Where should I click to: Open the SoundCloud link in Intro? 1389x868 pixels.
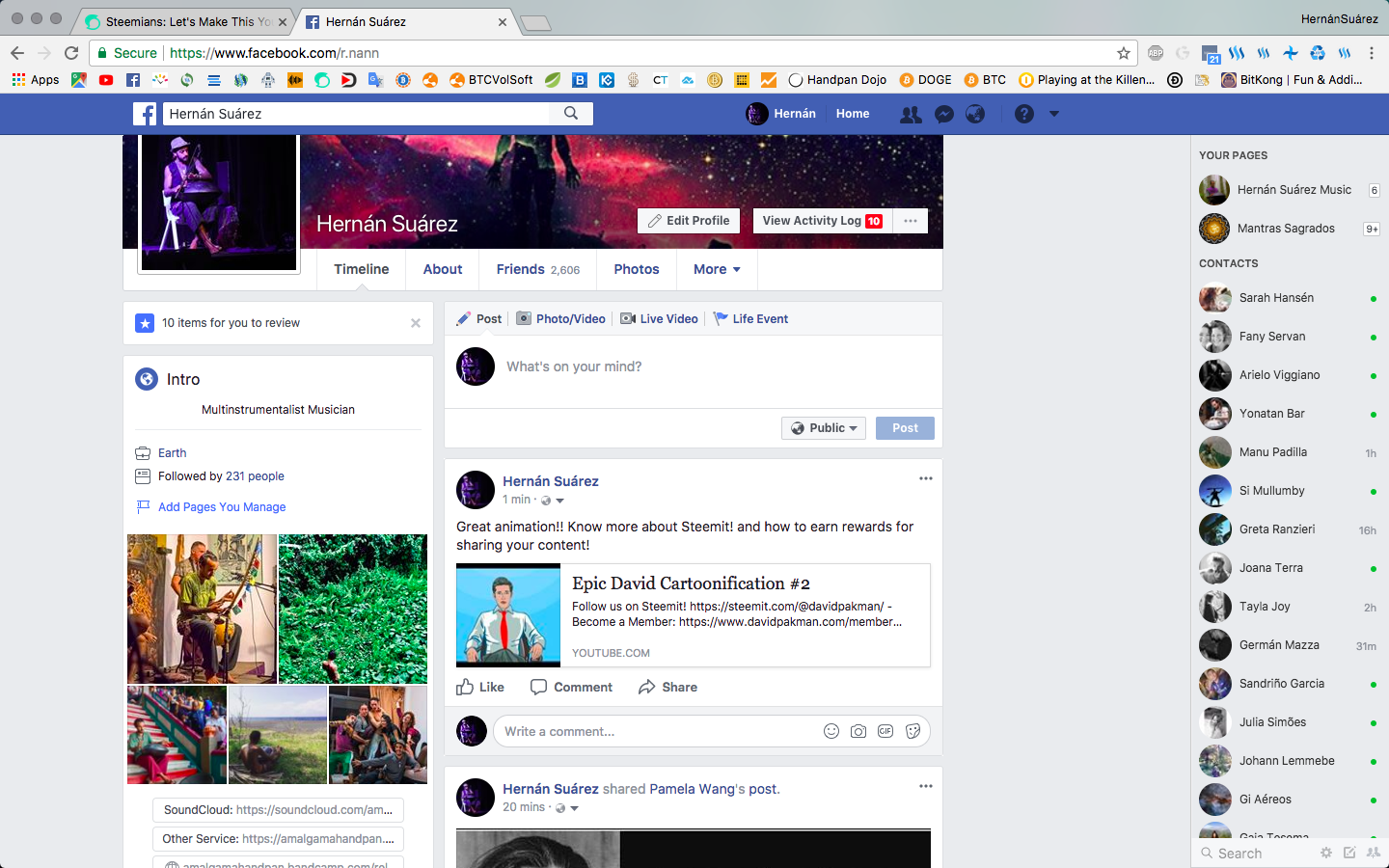(x=278, y=810)
